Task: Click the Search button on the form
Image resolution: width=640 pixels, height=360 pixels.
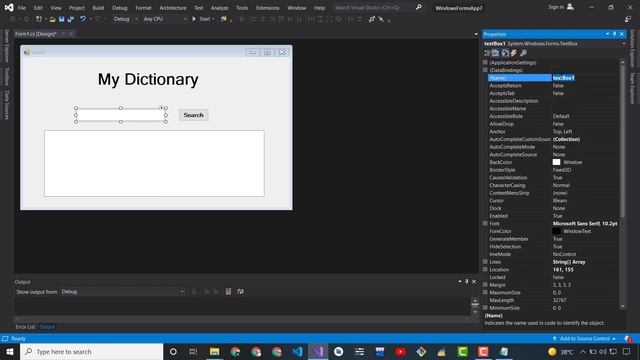Action: click(193, 115)
